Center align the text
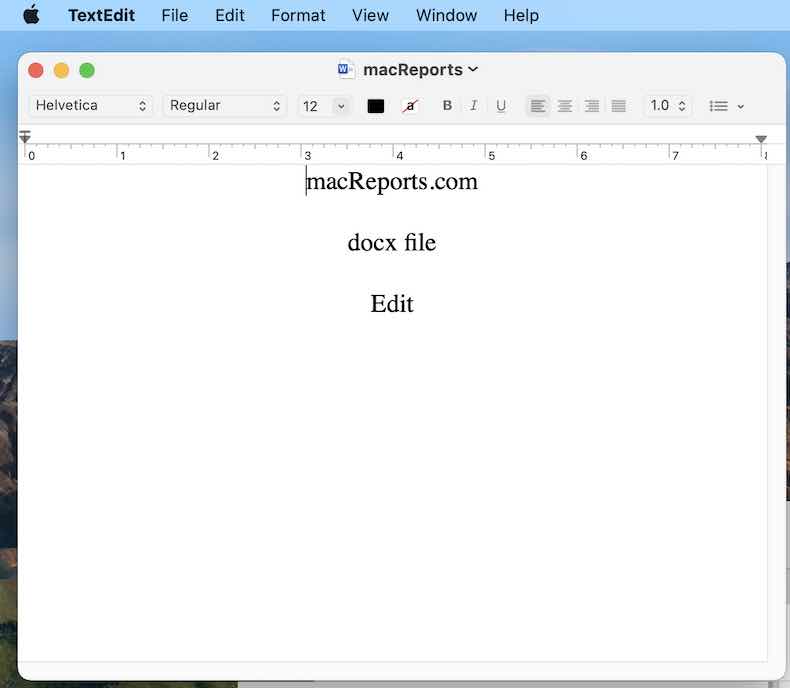The height and width of the screenshot is (688, 790). click(x=565, y=106)
